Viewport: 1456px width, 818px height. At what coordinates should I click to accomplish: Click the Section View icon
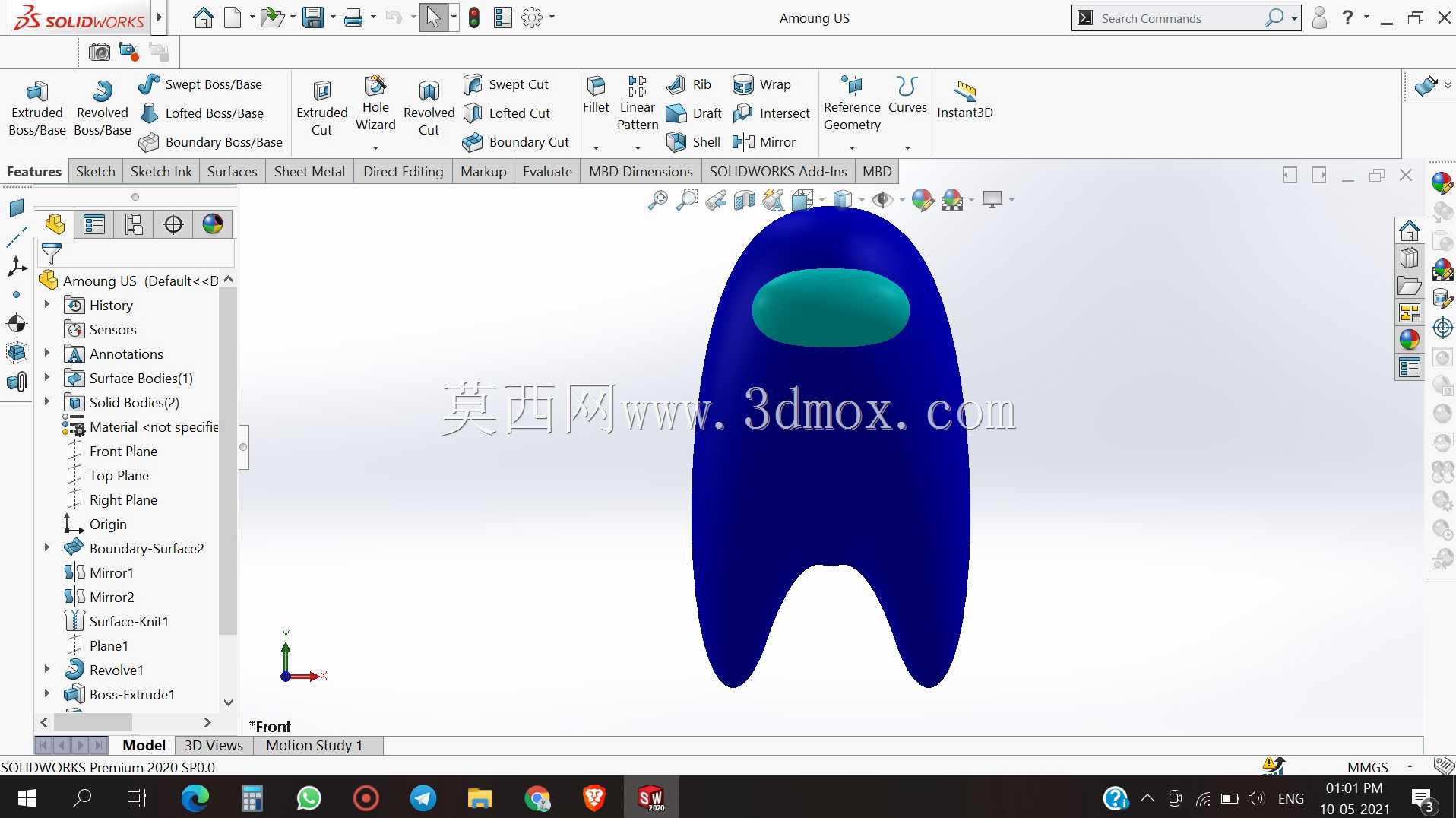tap(745, 200)
